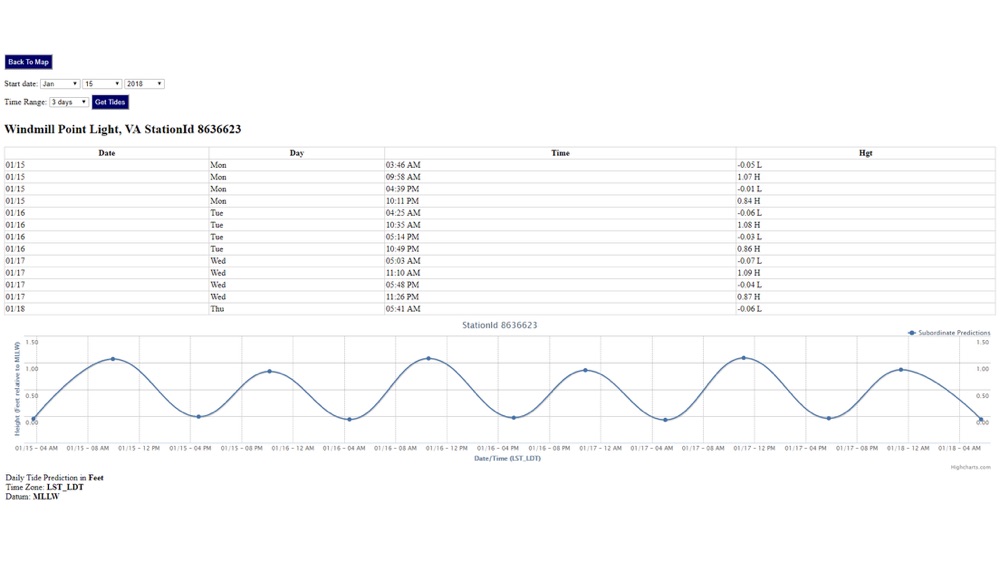Image resolution: width=1000 pixels, height=563 pixels.
Task: Click the 01/15 04:39 PM low tide chart point
Action: pos(199,416)
